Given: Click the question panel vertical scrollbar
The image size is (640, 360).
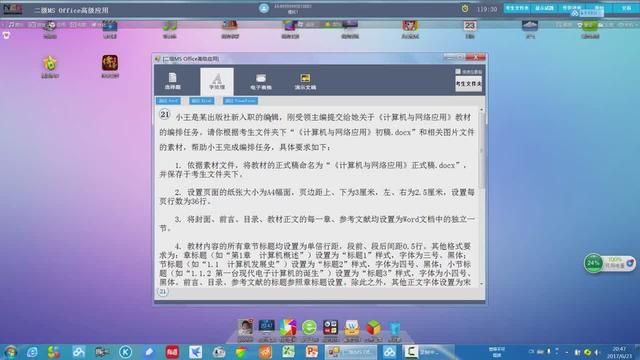Looking at the screenshot, I should [x=482, y=196].
